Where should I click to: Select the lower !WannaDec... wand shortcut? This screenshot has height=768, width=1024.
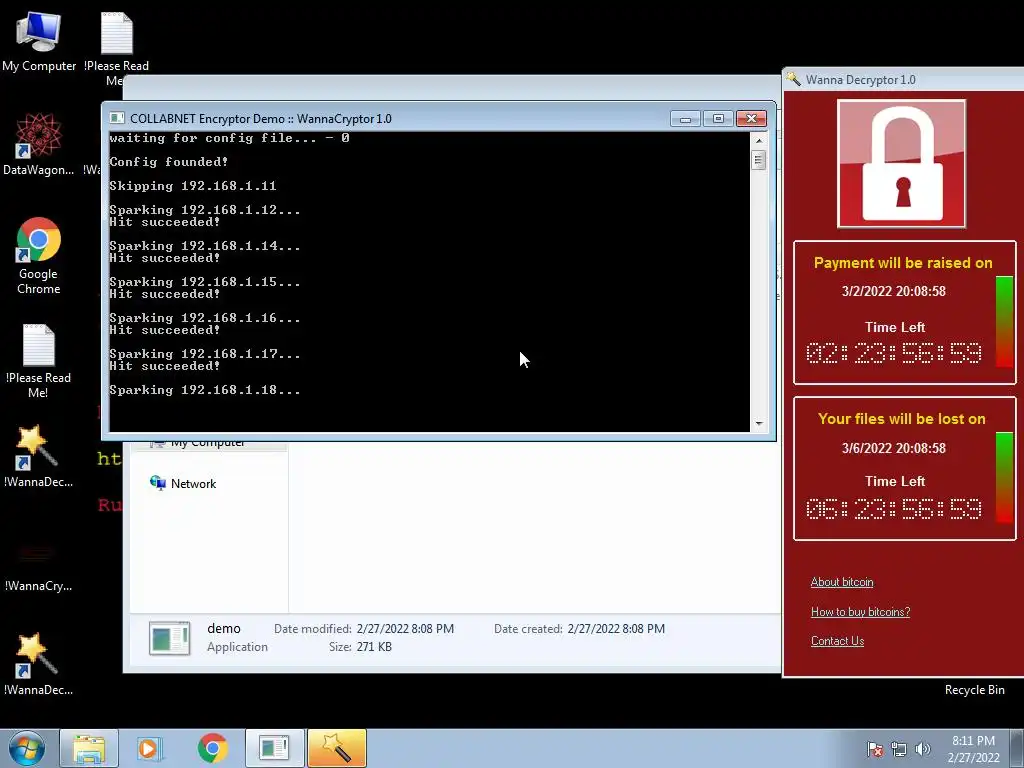point(39,664)
